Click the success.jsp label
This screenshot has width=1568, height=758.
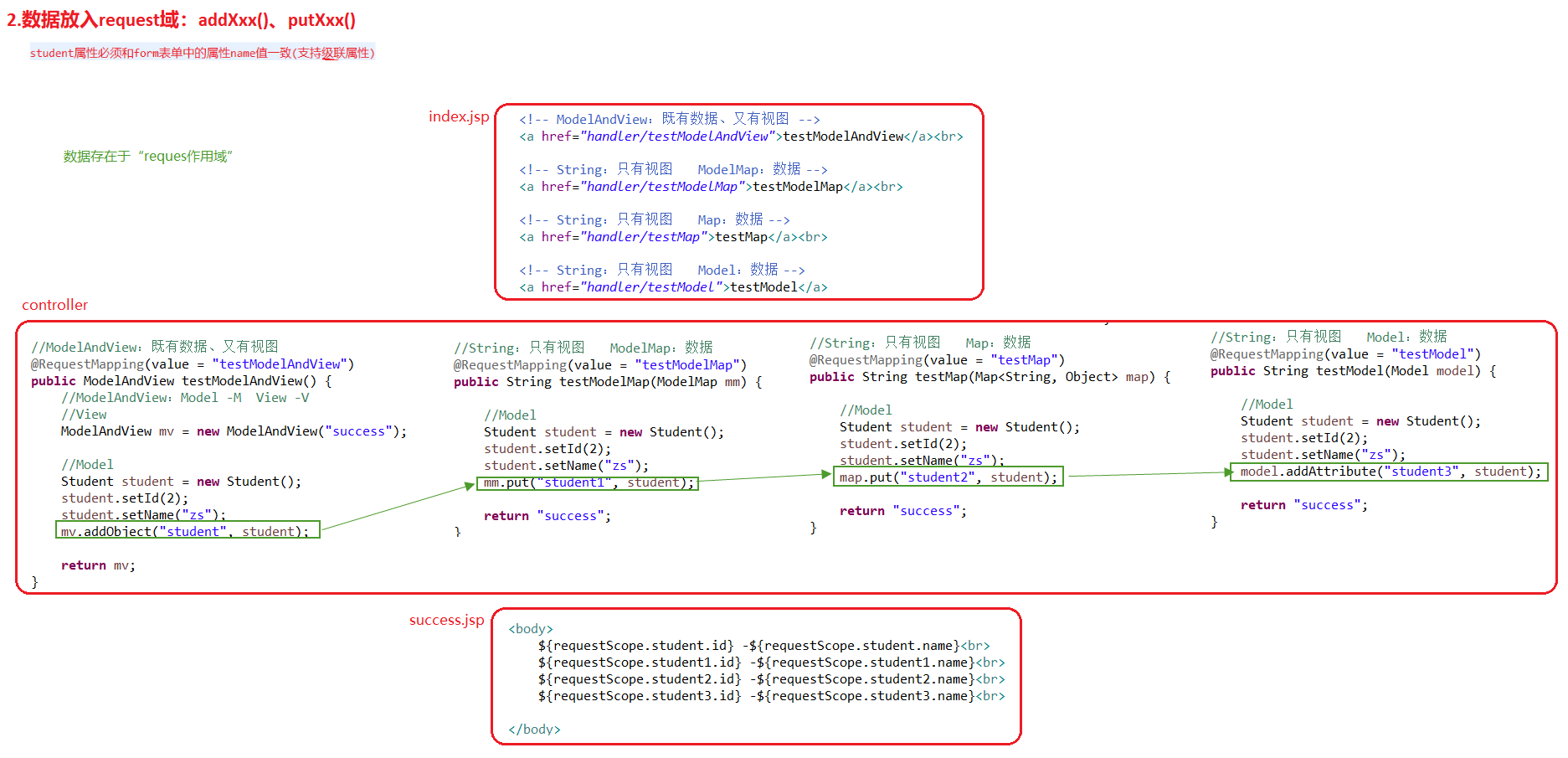click(446, 620)
